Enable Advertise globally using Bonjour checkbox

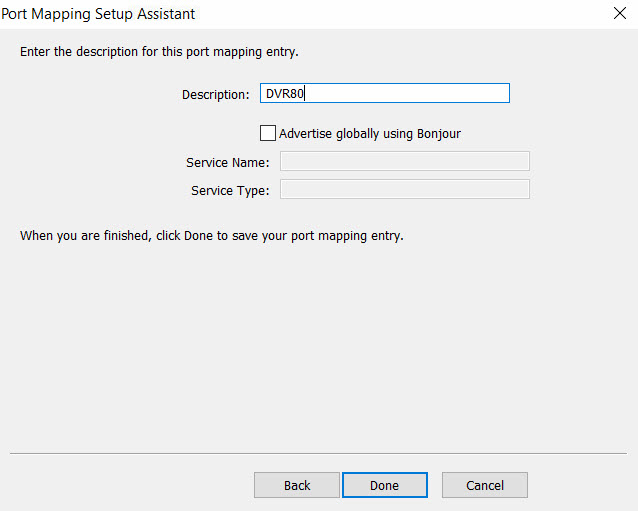[x=267, y=133]
